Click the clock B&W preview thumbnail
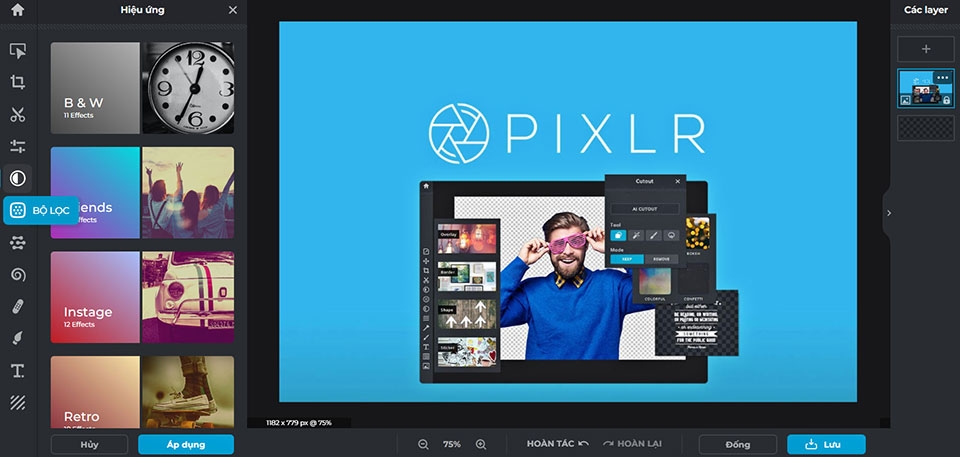This screenshot has width=960, height=457. [188, 88]
